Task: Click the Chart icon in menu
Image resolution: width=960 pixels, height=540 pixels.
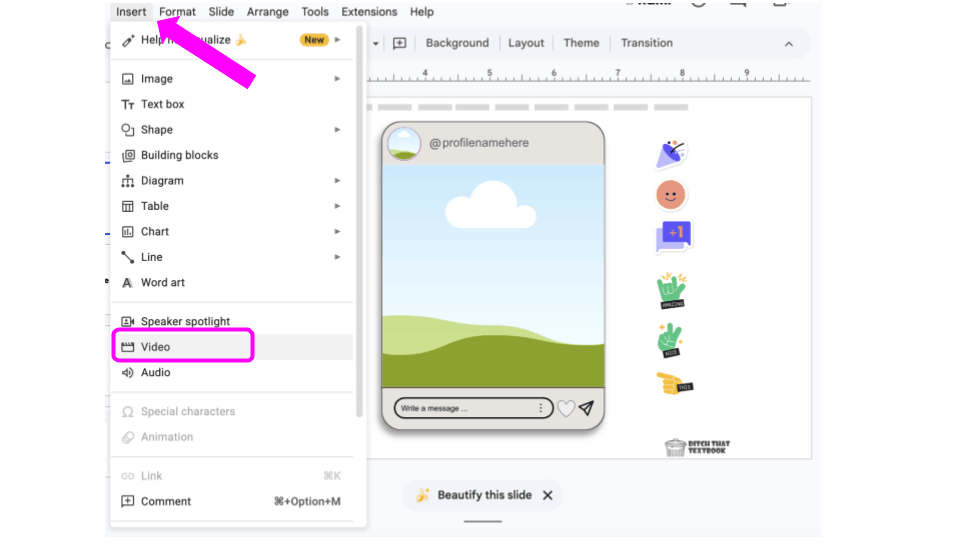Action: pos(127,232)
